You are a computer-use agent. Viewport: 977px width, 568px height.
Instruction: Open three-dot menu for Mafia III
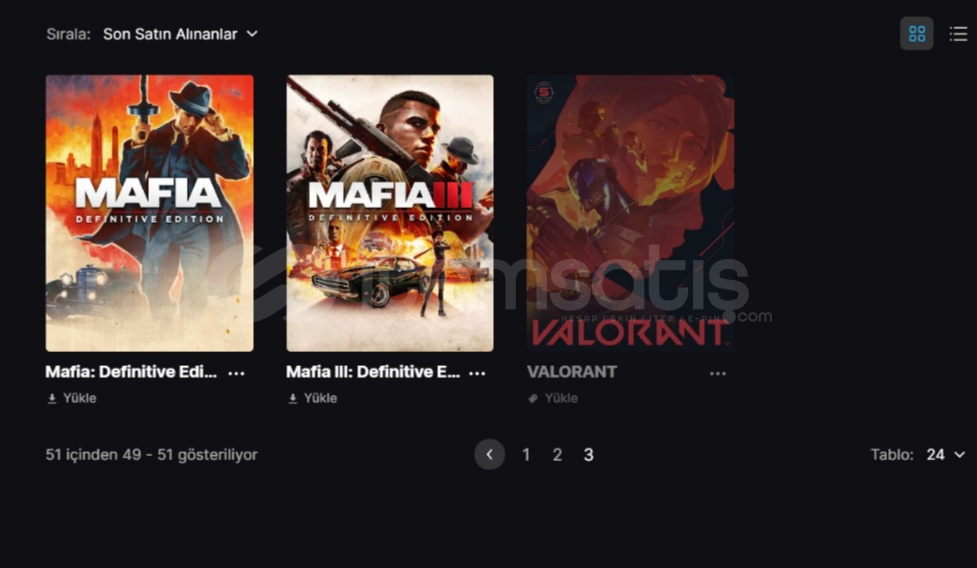coord(477,373)
